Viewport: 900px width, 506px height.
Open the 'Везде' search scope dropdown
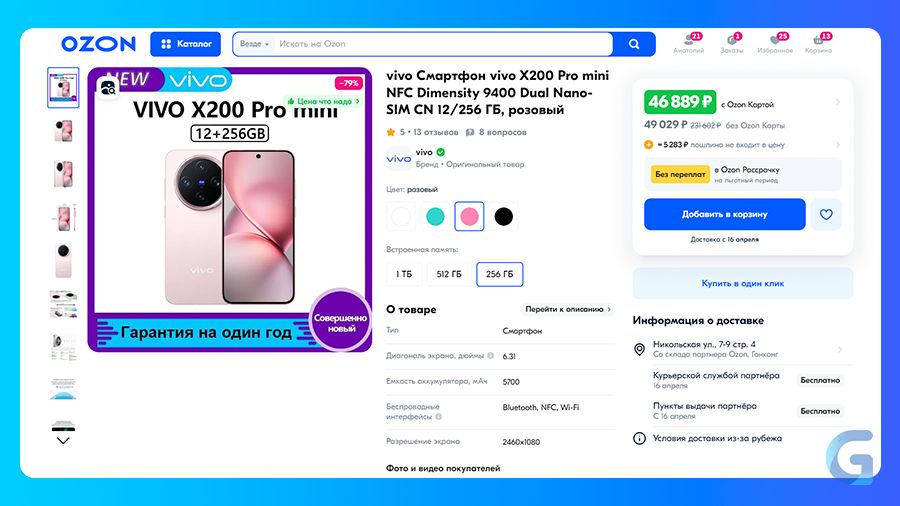(254, 44)
